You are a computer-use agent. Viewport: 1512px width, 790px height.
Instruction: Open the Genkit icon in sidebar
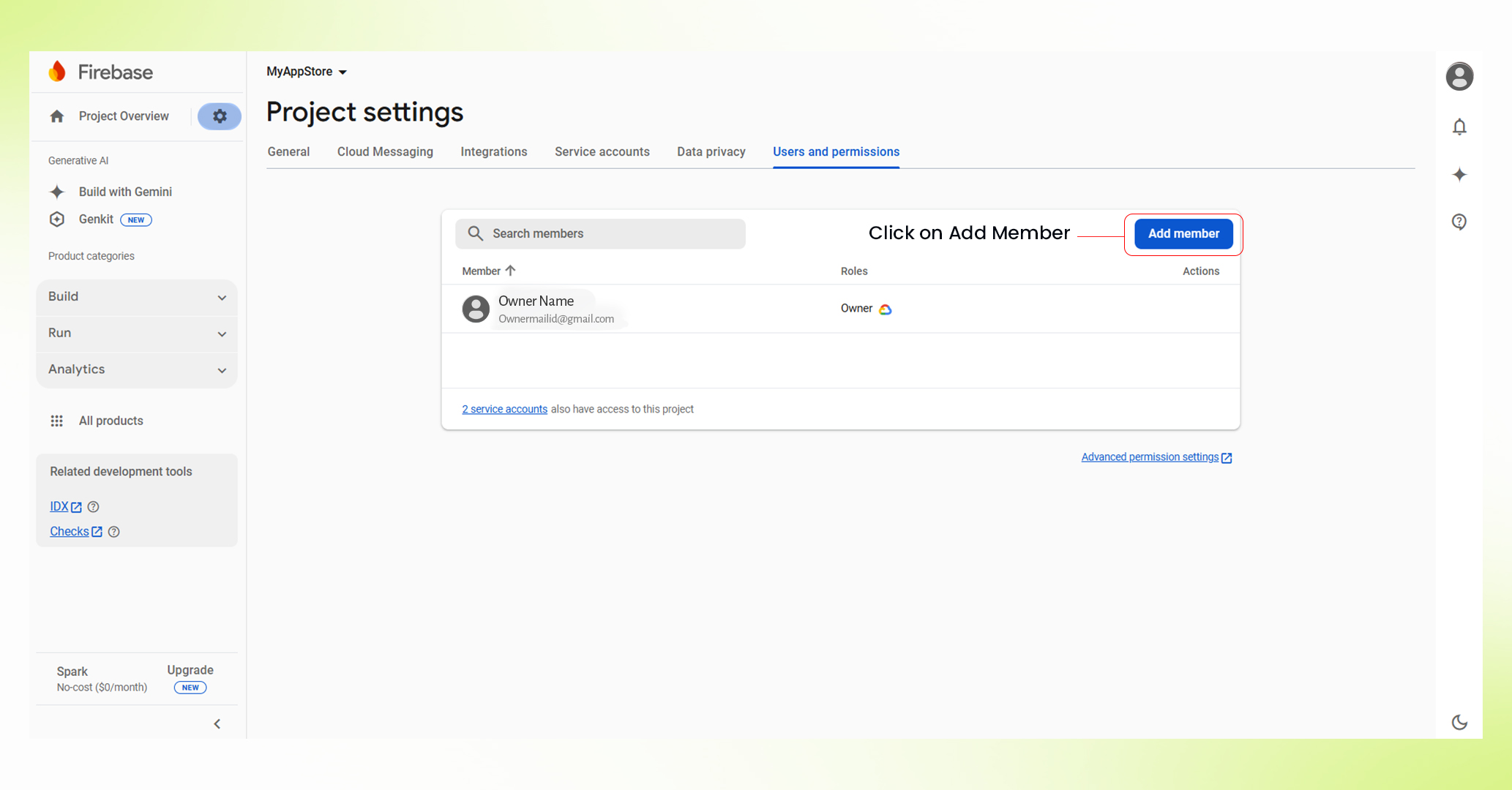57,219
